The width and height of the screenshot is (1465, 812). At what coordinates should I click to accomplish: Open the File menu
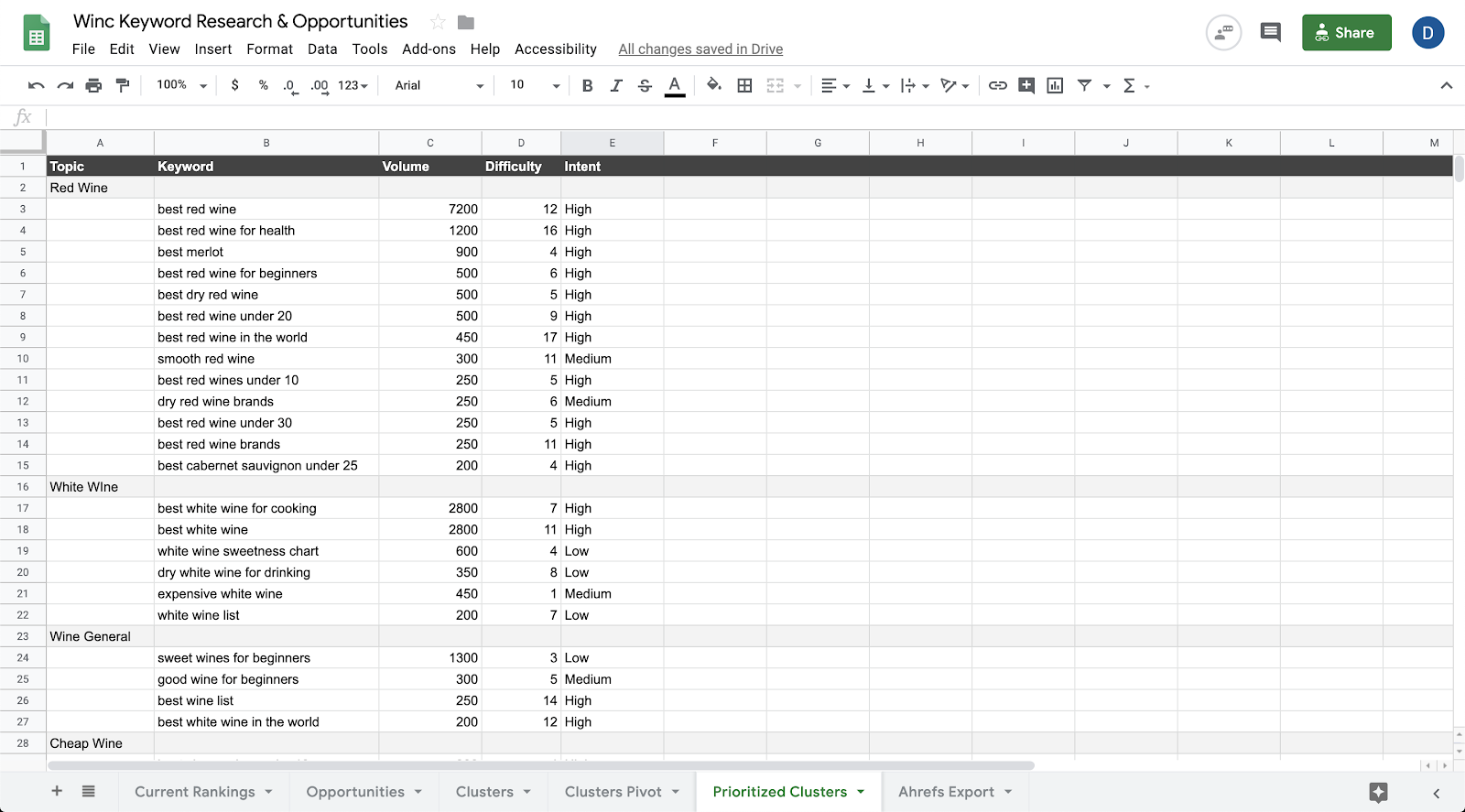(83, 49)
